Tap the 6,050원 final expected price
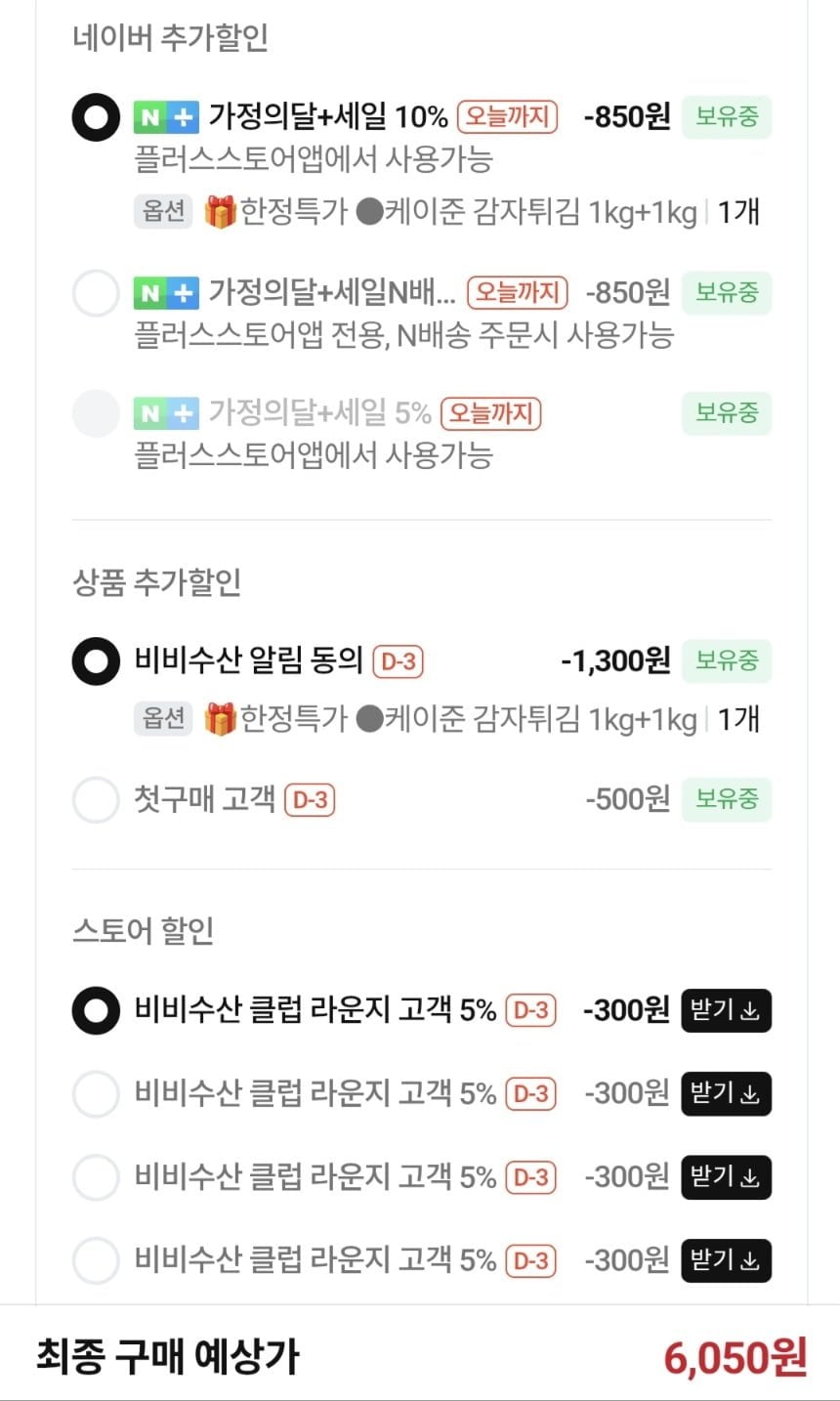Screen dimensions: 840x1401 [x=735, y=1357]
